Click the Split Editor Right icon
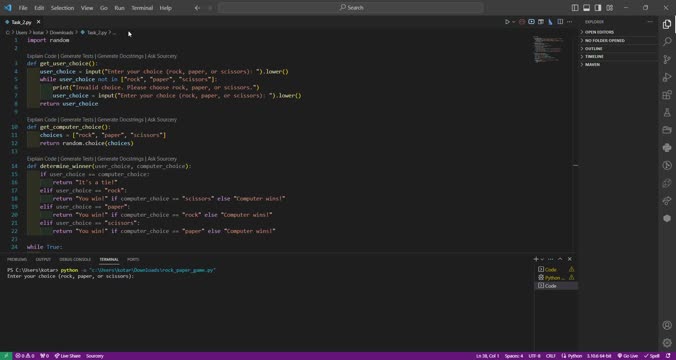The image size is (676, 360). coord(560,22)
